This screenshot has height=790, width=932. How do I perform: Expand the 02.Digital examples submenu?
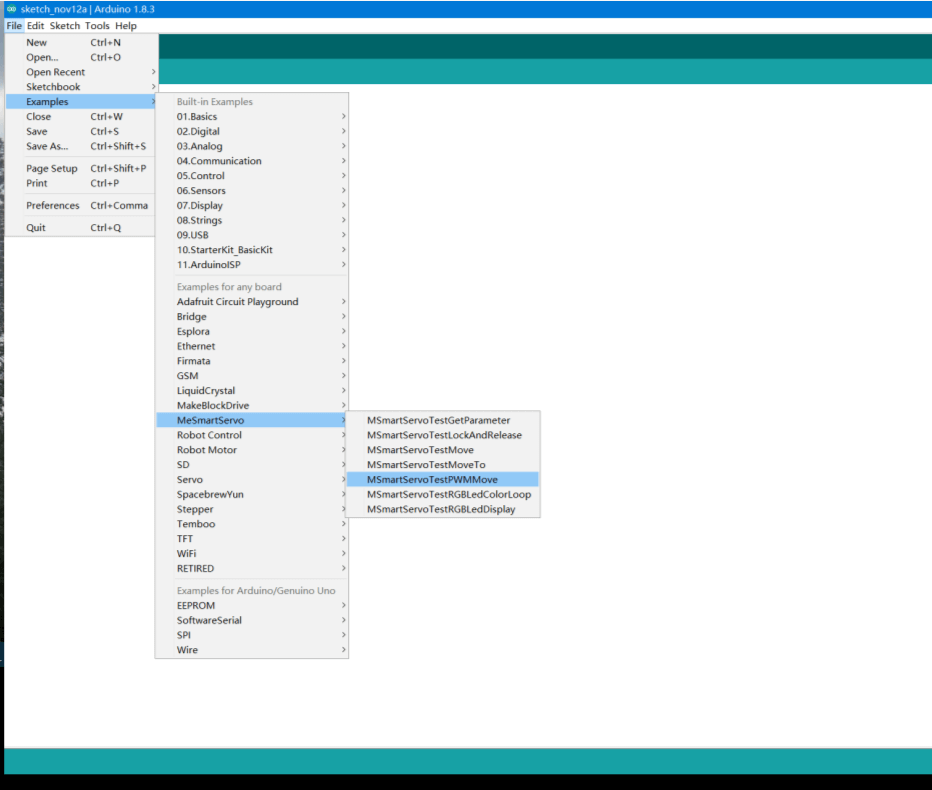[252, 131]
